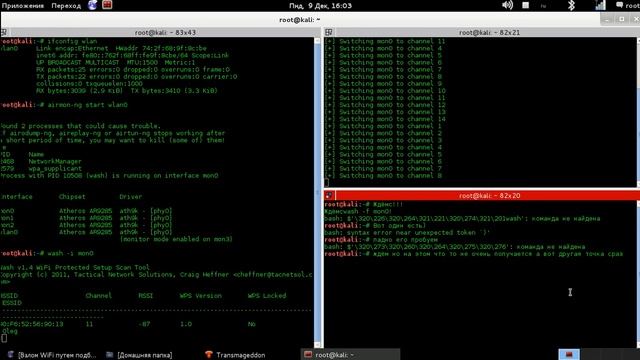Click 'syntax error near unexpected token' line

[407, 233]
